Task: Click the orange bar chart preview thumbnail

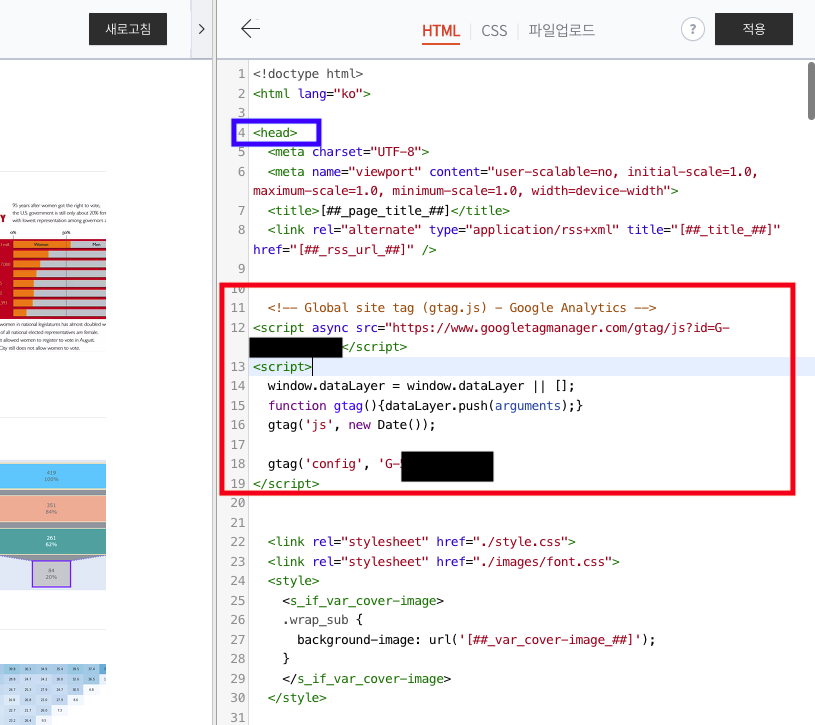Action: coord(53,276)
